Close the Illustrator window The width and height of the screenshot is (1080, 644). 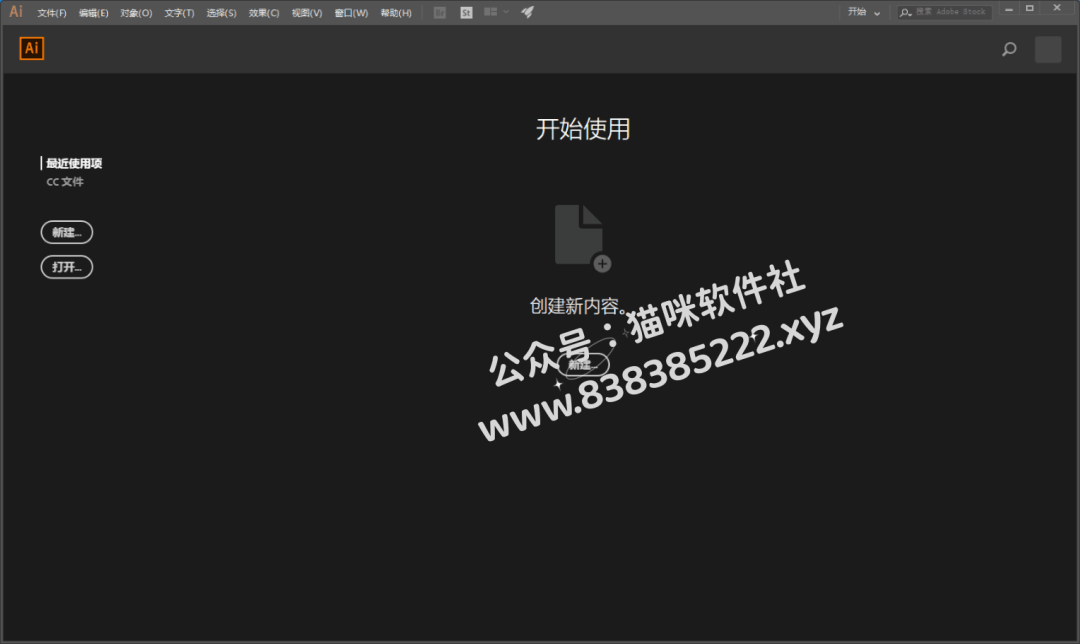pyautogui.click(x=1057, y=9)
